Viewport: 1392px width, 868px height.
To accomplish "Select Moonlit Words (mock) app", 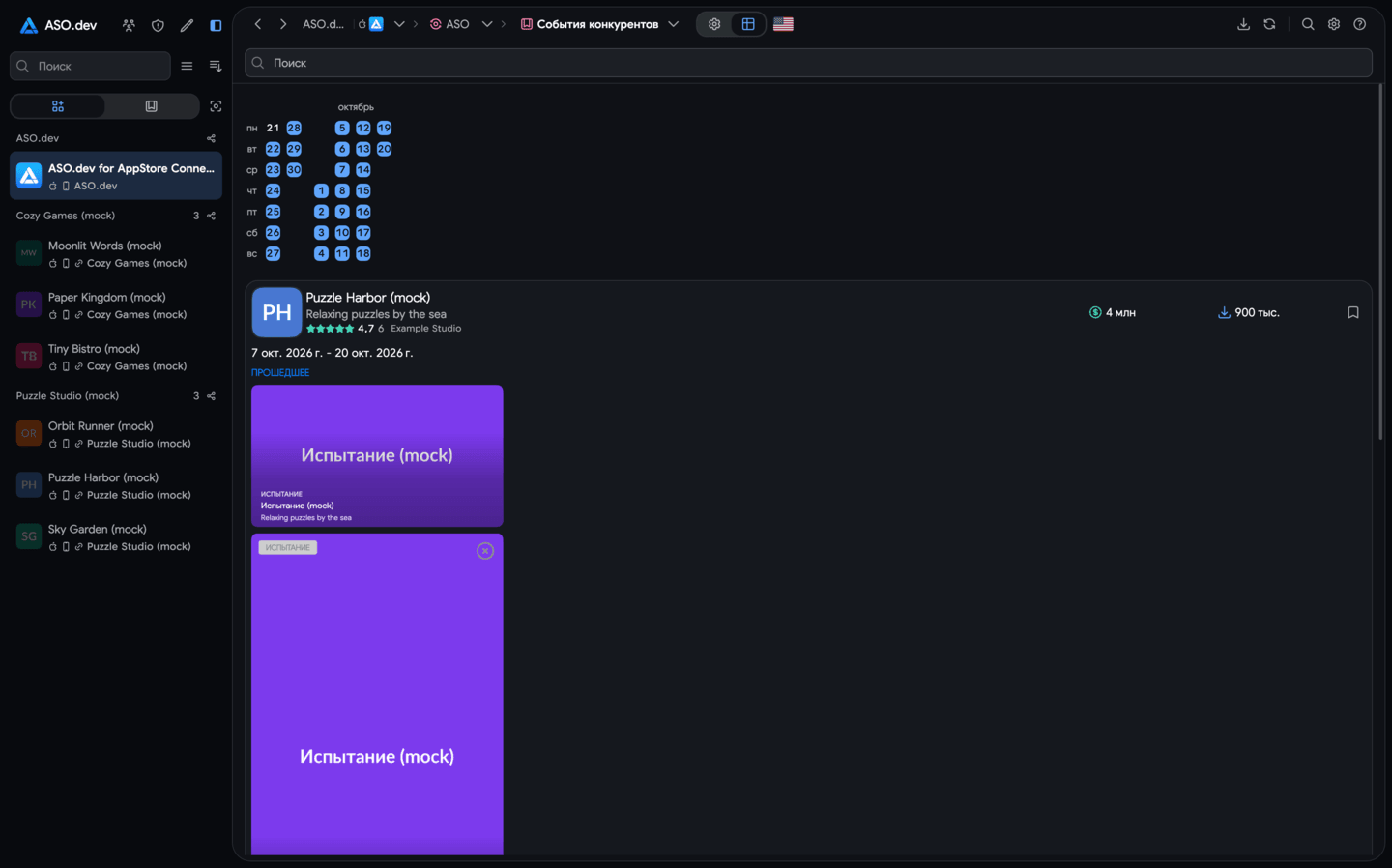I will tap(116, 253).
